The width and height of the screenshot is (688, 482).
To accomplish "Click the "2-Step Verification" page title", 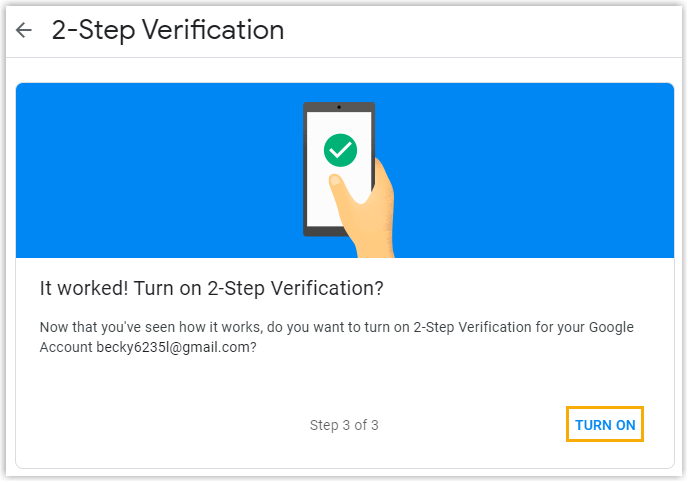I will [x=168, y=30].
